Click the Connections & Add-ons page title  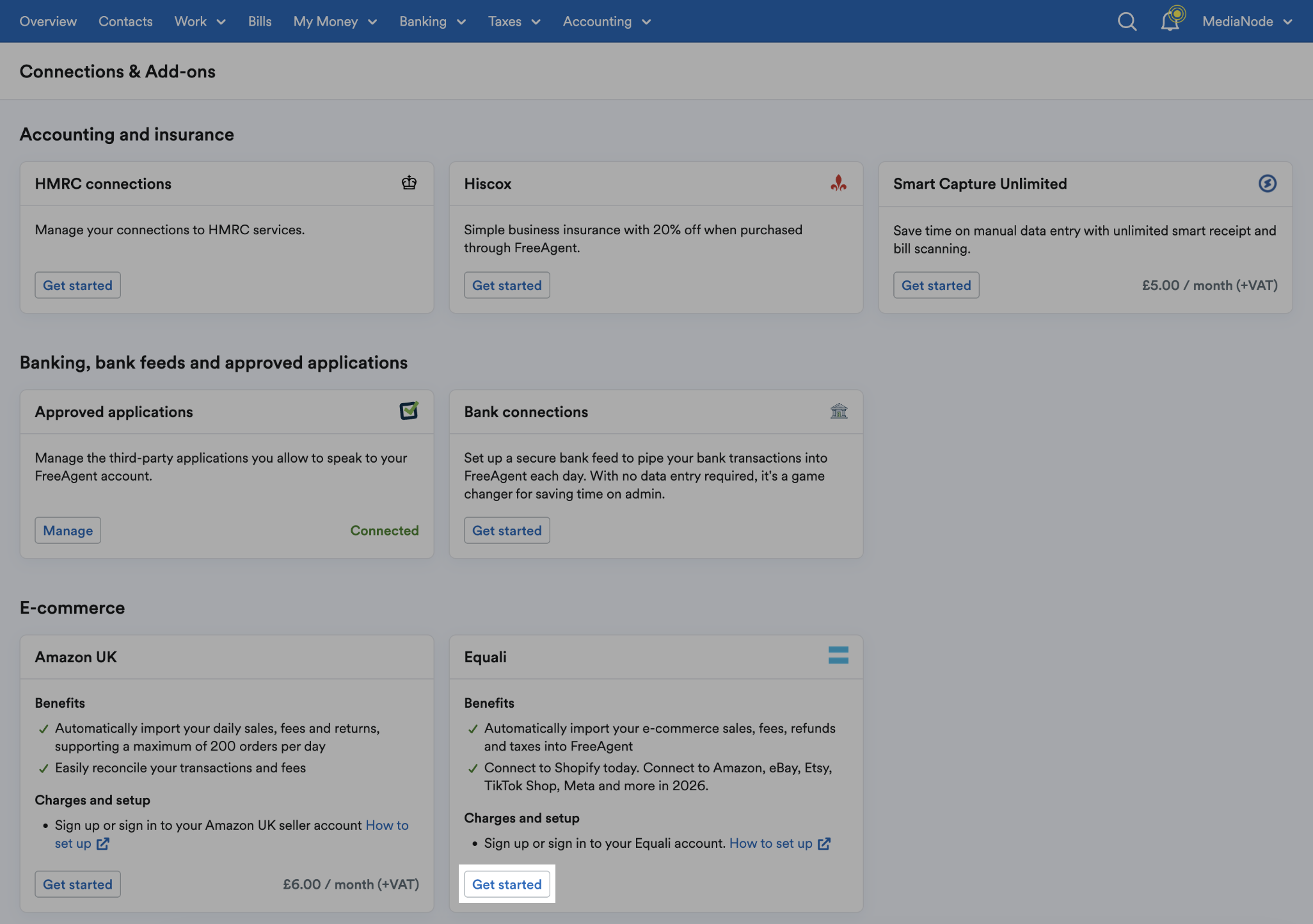(118, 71)
